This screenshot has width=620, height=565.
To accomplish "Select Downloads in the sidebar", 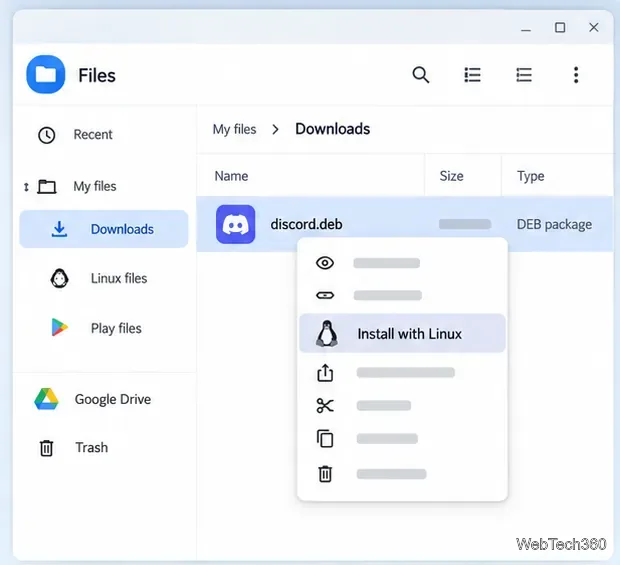I will pos(104,229).
